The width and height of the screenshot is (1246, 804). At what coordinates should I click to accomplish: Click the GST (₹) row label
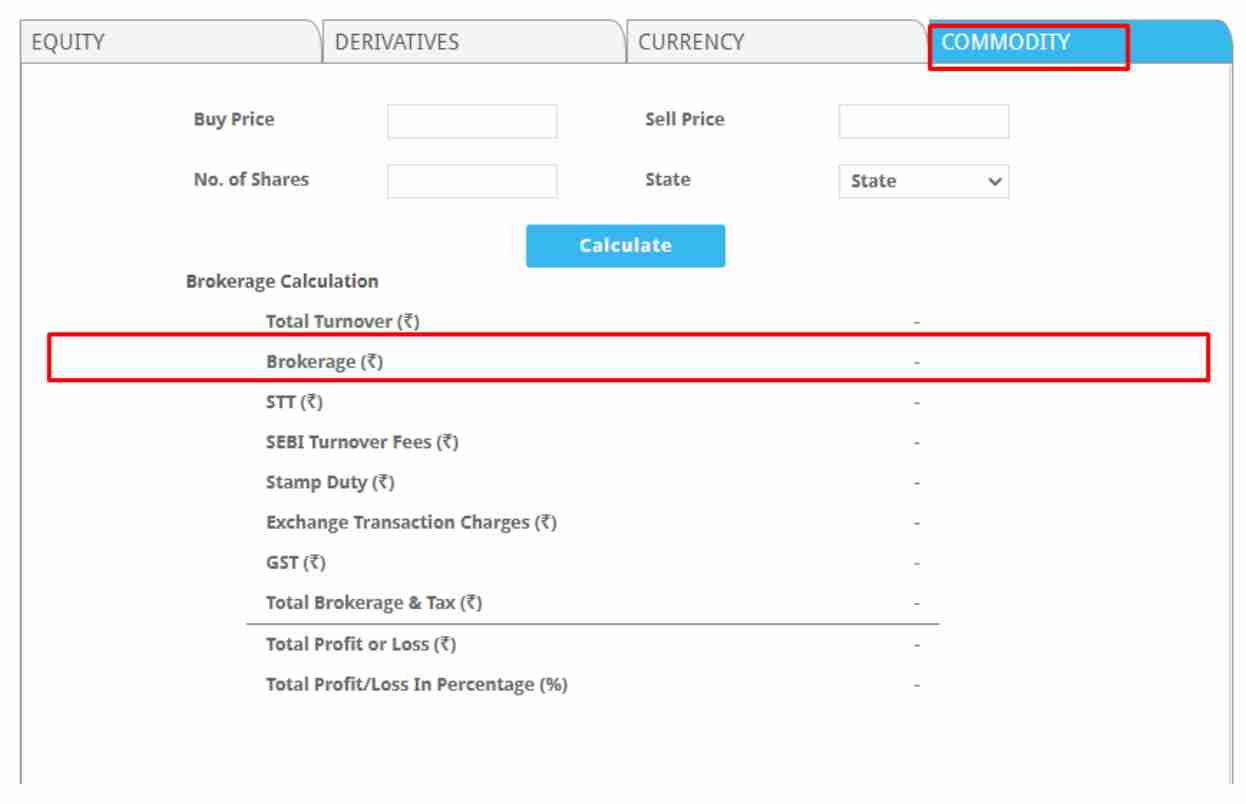[x=295, y=563]
